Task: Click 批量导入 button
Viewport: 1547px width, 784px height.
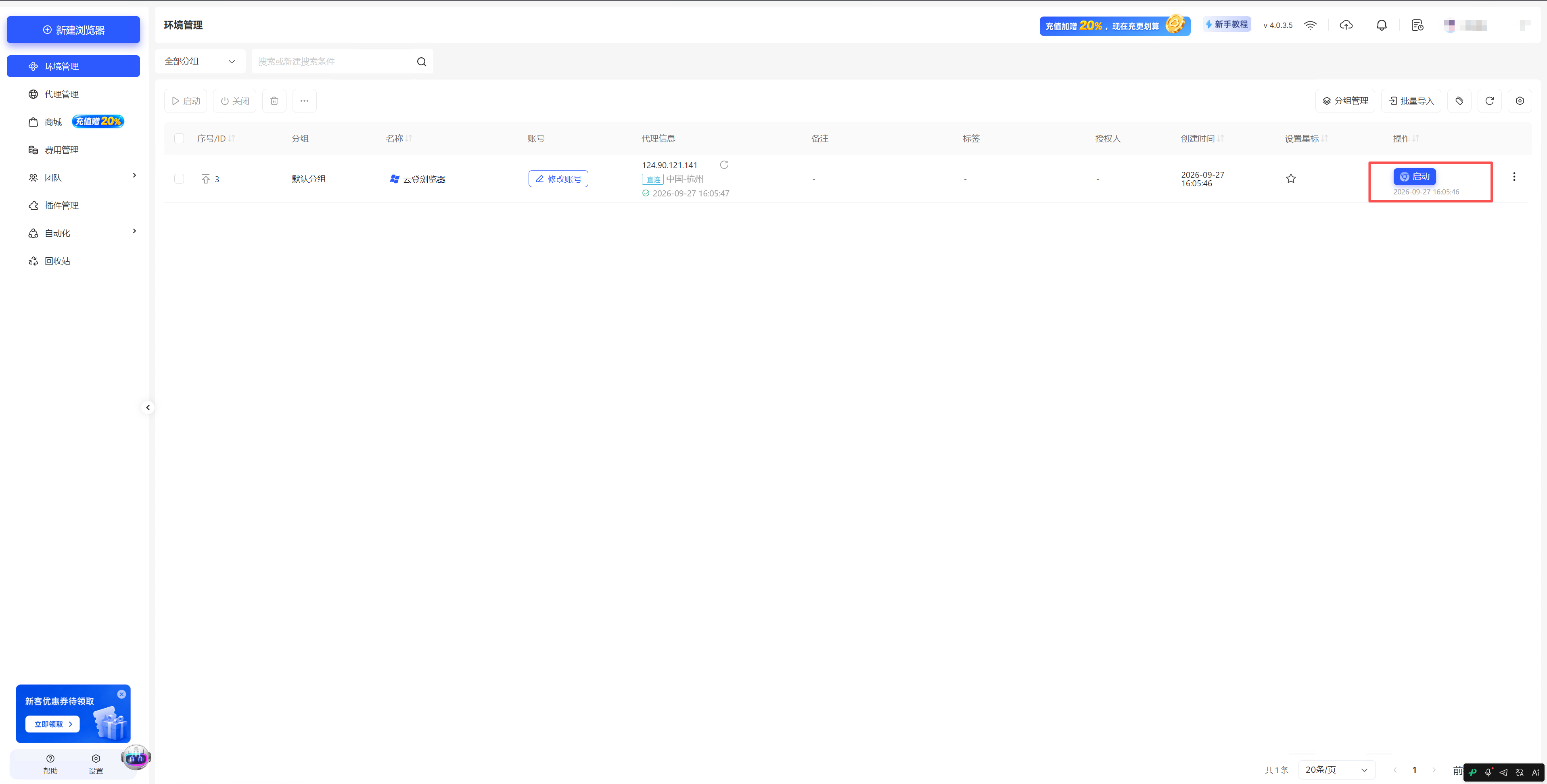Action: pos(1411,101)
